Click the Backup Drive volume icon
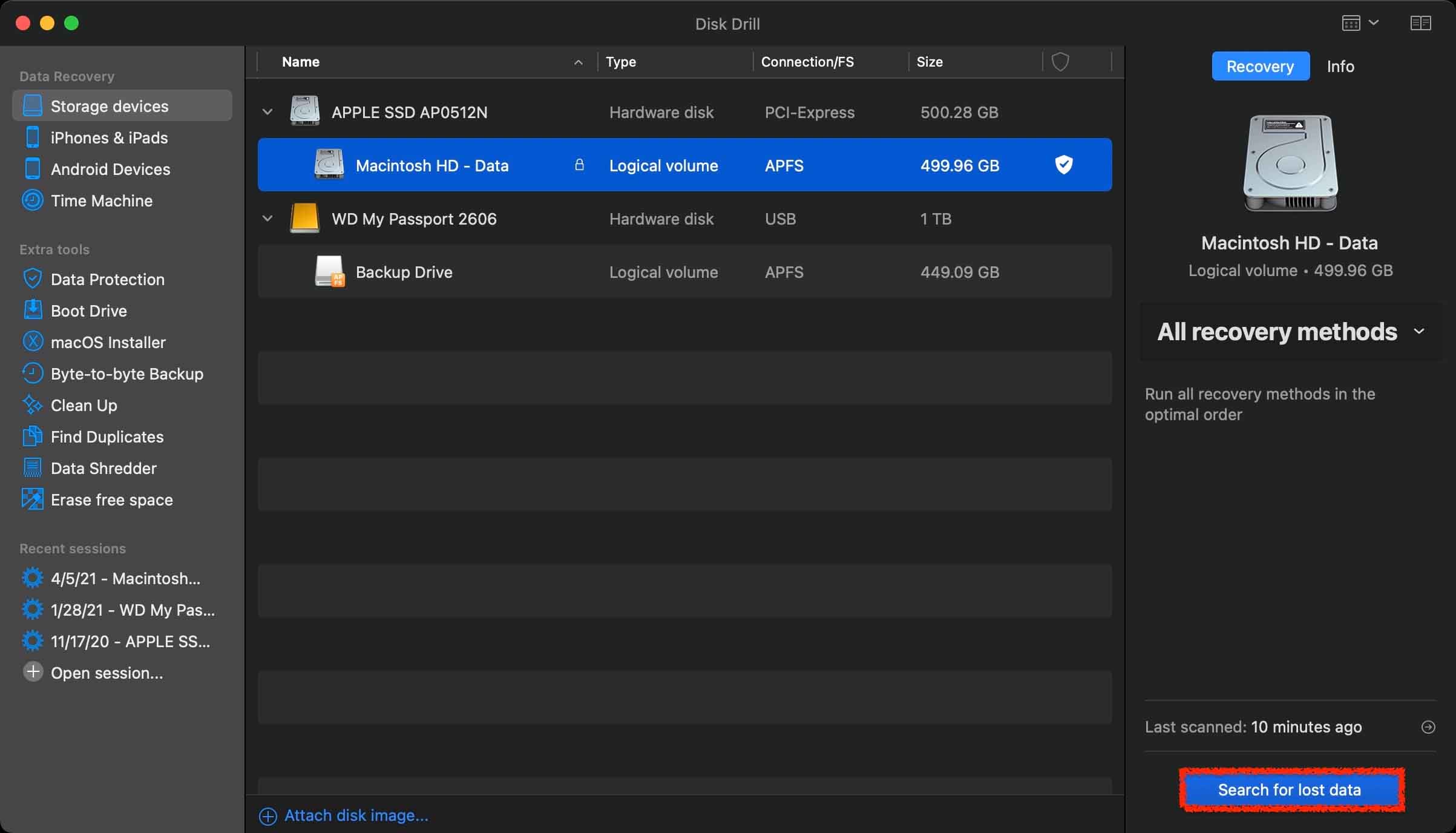 click(x=330, y=271)
